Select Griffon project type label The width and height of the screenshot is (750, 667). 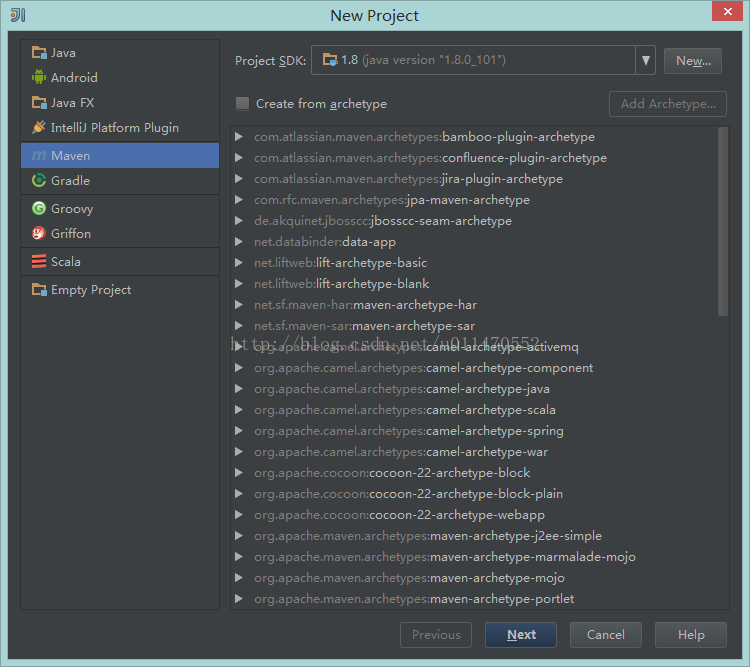tap(71, 233)
